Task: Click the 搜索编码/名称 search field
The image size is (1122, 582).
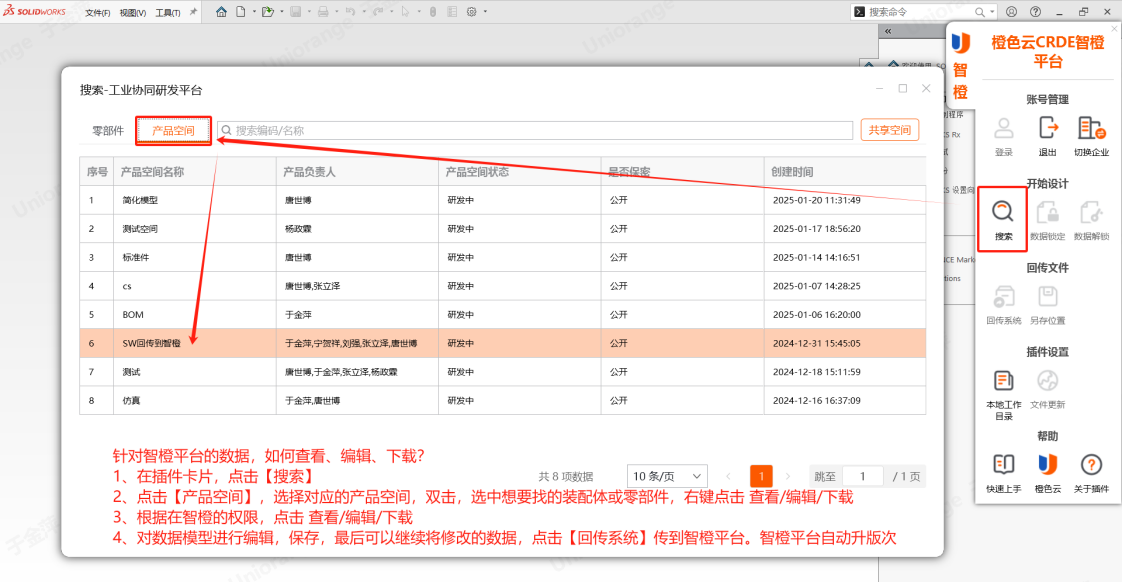Action: tap(535, 130)
